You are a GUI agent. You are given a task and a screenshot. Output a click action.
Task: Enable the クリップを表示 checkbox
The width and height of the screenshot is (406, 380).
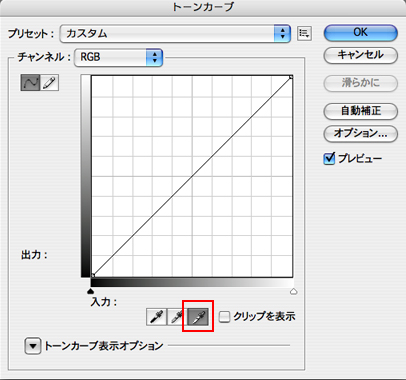click(x=224, y=317)
